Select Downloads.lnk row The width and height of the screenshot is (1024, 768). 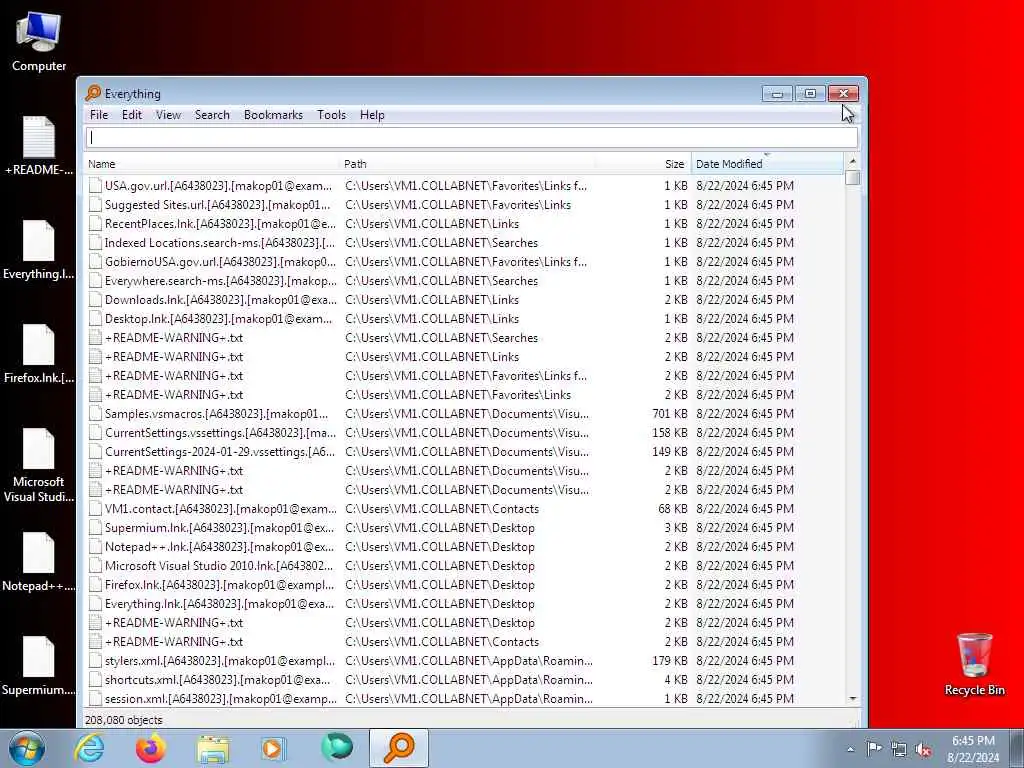464,300
